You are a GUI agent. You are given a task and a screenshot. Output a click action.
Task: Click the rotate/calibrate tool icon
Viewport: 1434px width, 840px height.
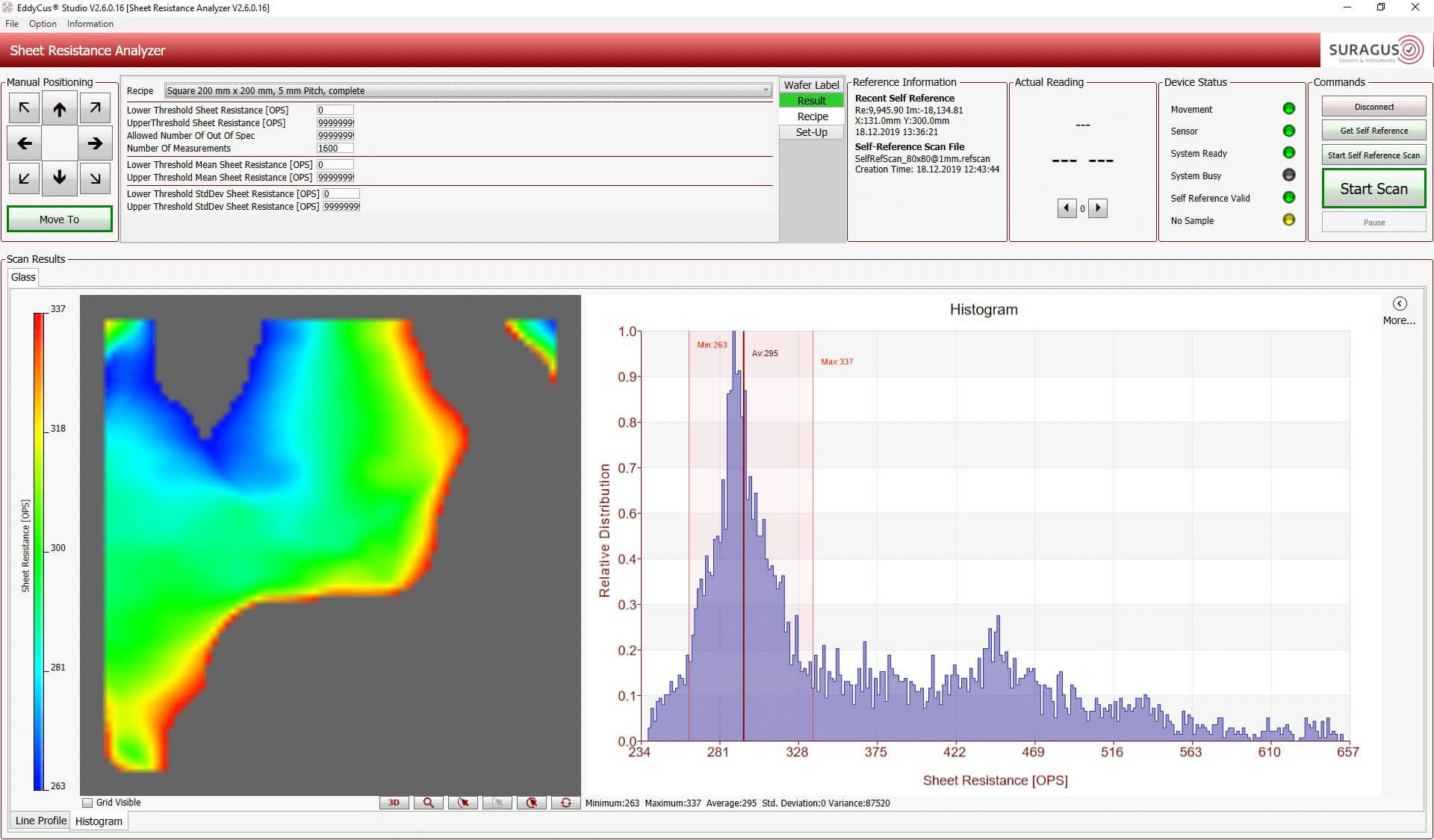pos(565,803)
